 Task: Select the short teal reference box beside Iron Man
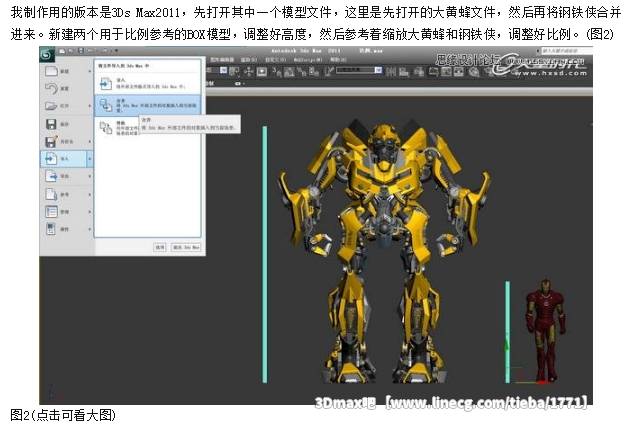pos(507,332)
